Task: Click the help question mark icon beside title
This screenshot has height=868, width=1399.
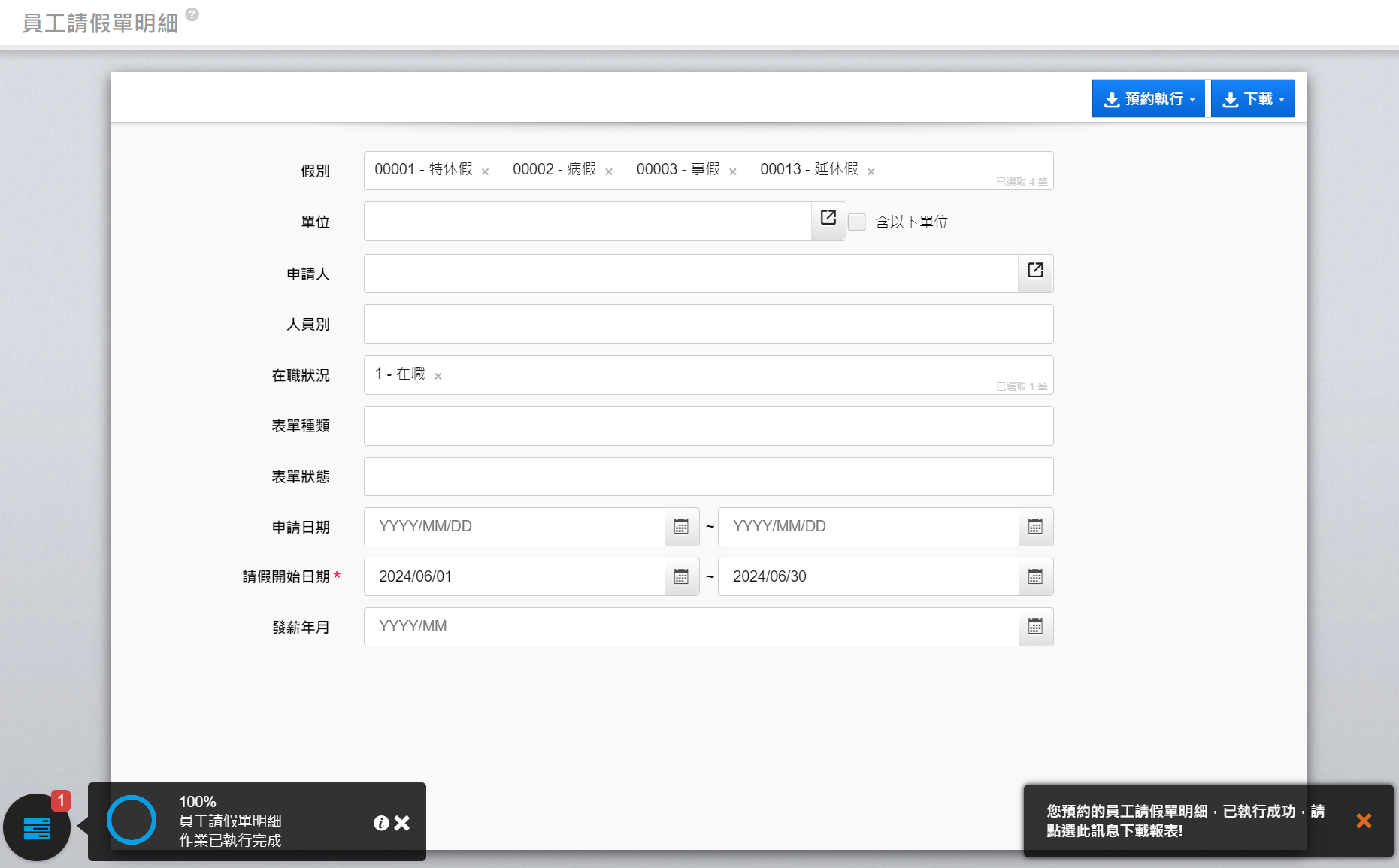Action: 192,14
